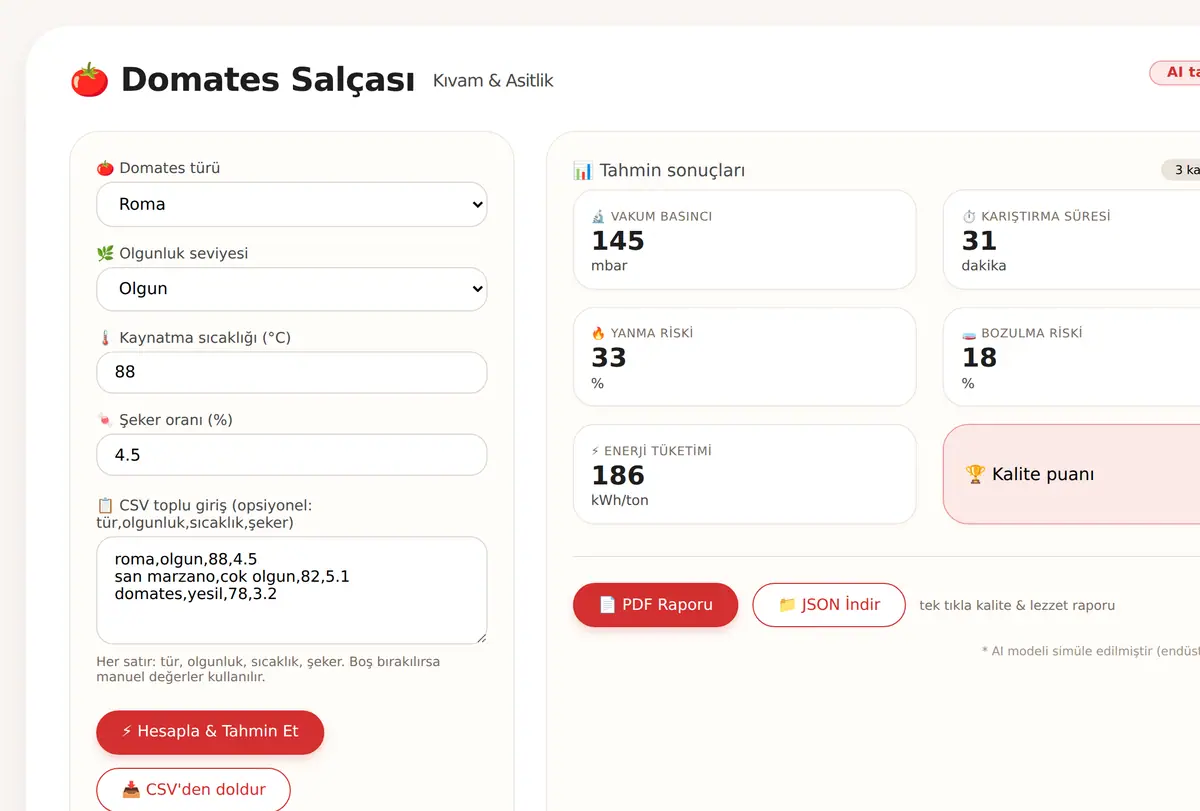The height and width of the screenshot is (811, 1200).
Task: Click the herb icon beside Olgunluk seviyesi
Action: 105,254
